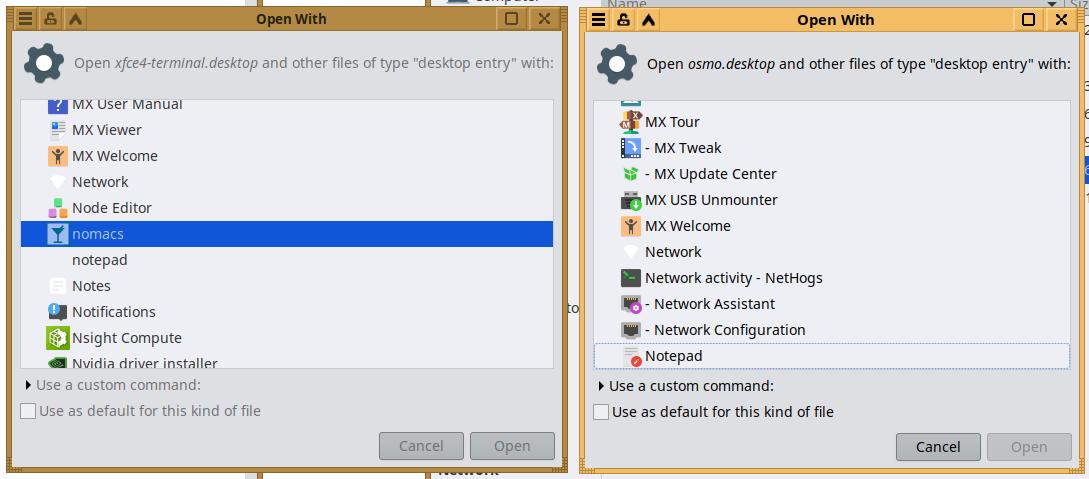Screen dimensions: 1089x479
Task: Pick Network activity - NetHogs entry
Action: coord(733,278)
